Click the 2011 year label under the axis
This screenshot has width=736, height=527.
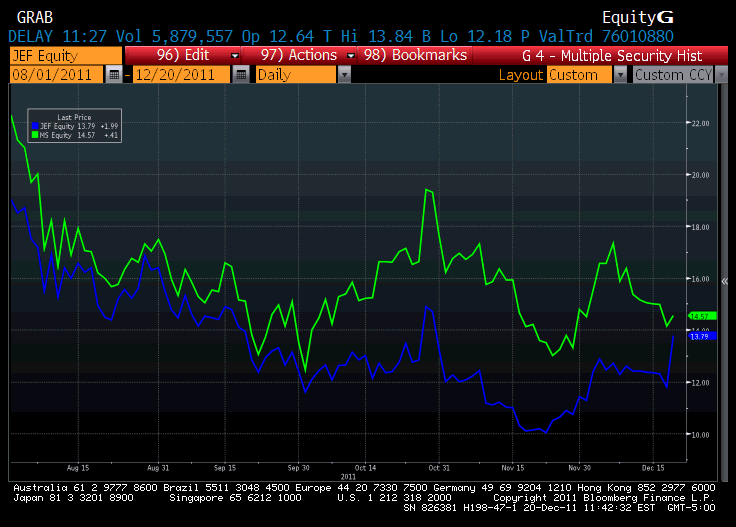click(348, 477)
